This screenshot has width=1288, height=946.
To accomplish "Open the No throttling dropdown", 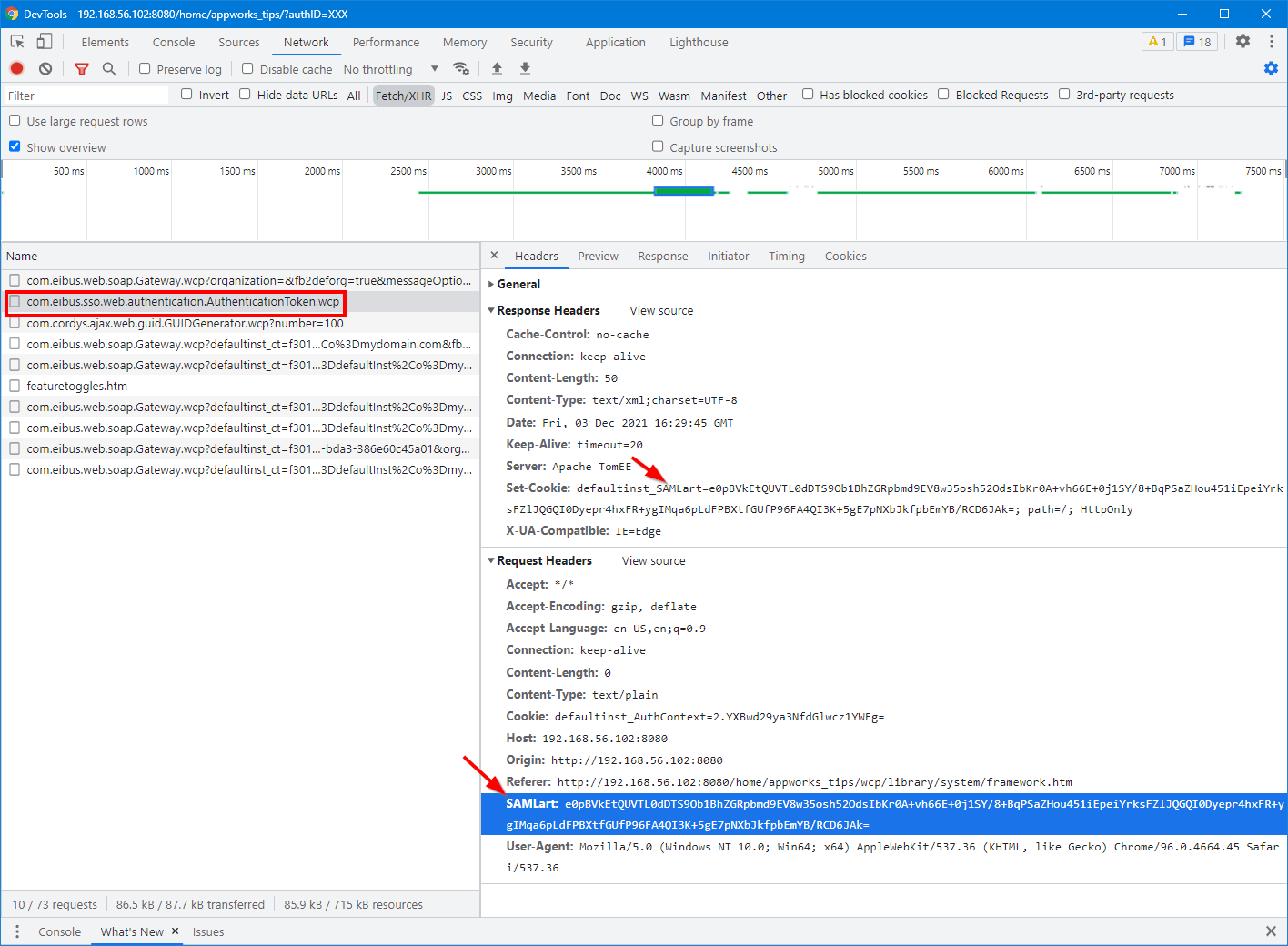I will click(391, 69).
